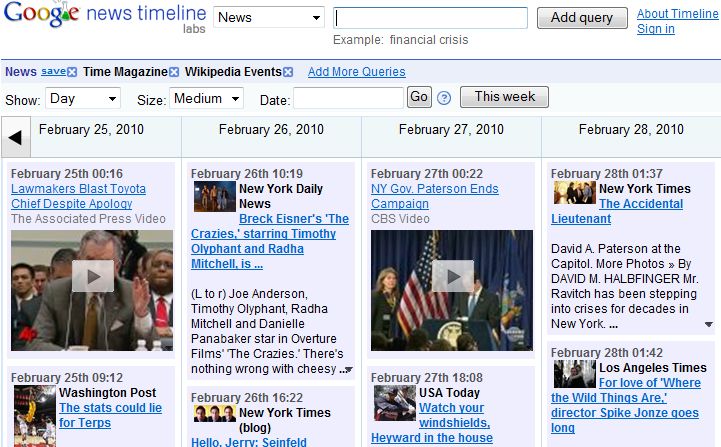Open NY Gov. Paterson Ends Campaign link
The image size is (721, 447).
435,196
